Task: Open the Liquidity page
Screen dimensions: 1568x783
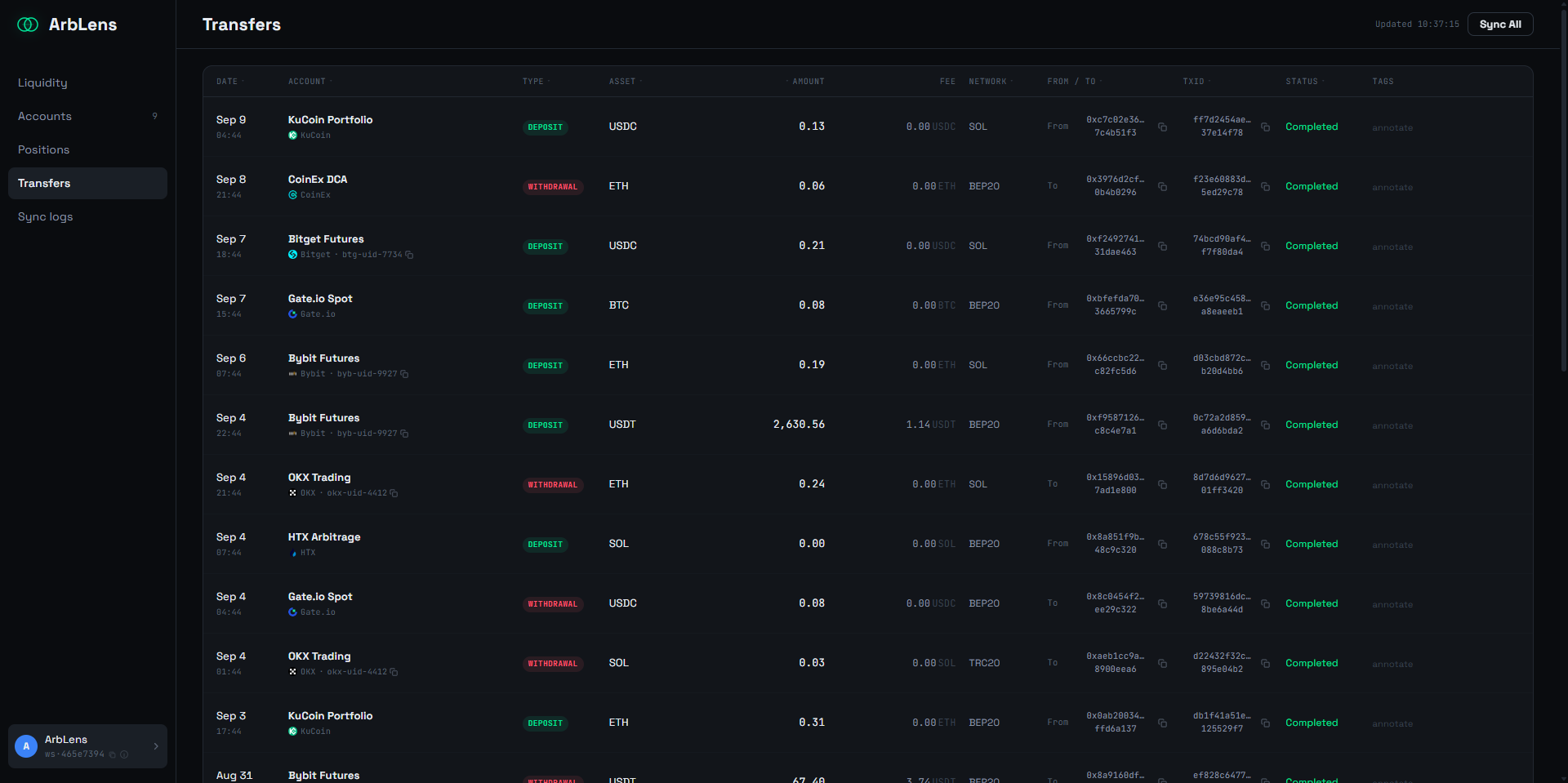Action: (x=87, y=82)
